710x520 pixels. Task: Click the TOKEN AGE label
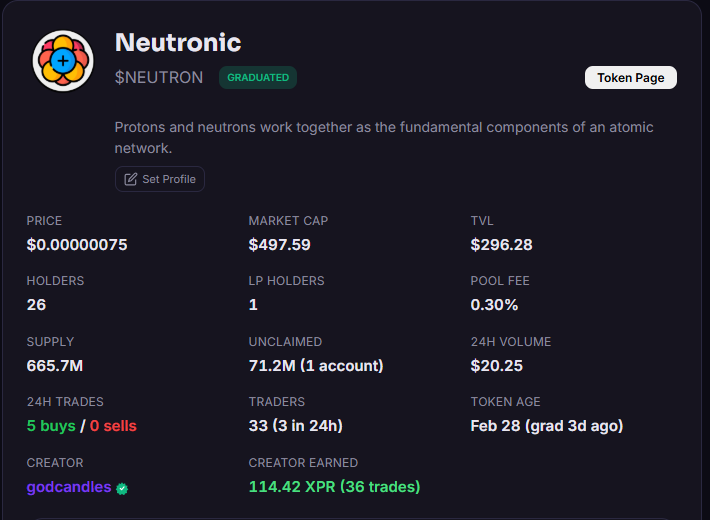(506, 402)
